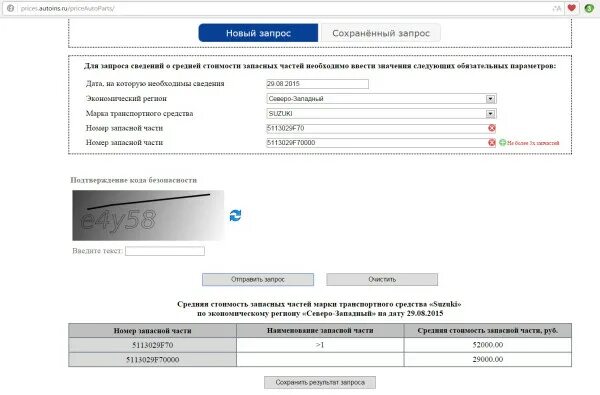600x395 pixels.
Task: Click price cell 29000.00
Action: point(488,359)
